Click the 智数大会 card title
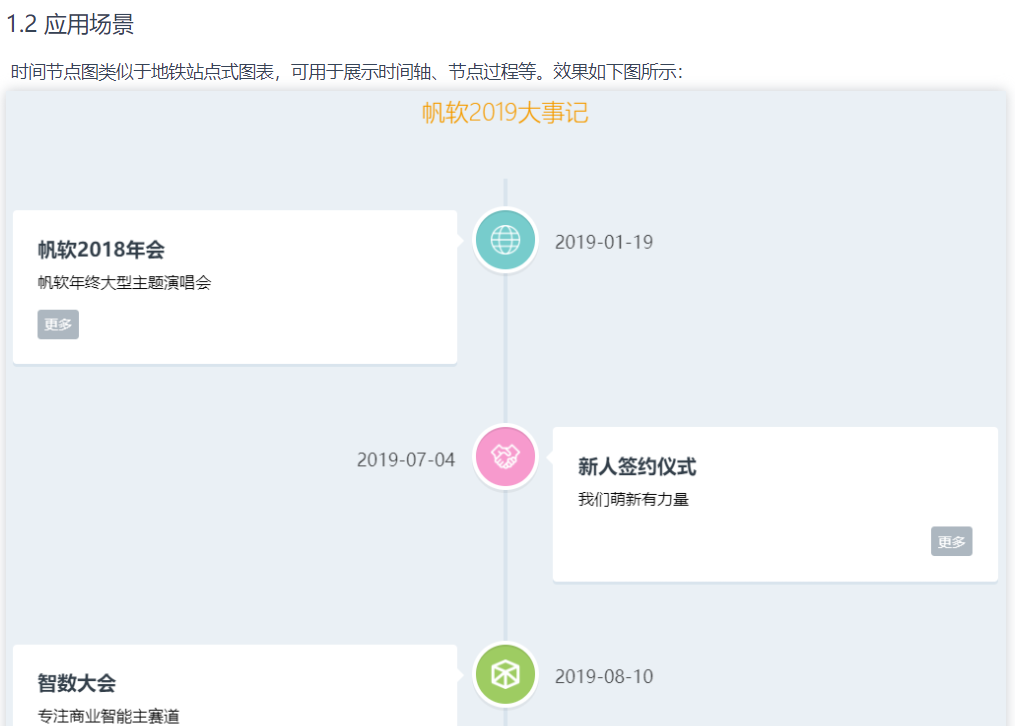 tap(77, 684)
